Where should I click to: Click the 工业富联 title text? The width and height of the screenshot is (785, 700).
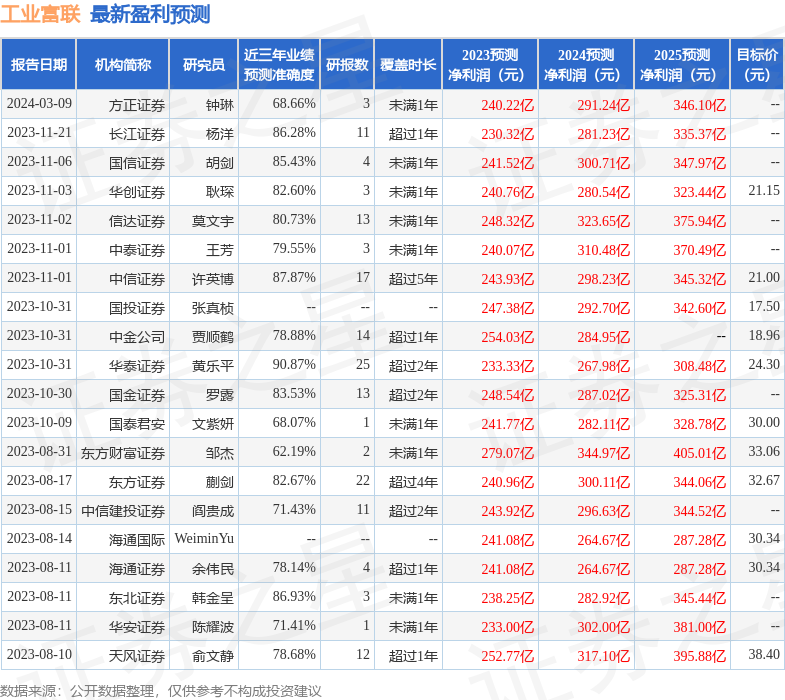coord(40,14)
